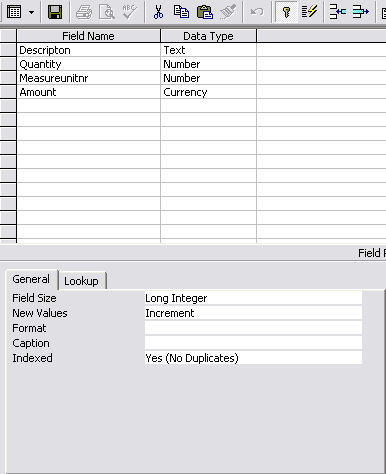
Task: Toggle the Primary Key button
Action: pos(286,12)
